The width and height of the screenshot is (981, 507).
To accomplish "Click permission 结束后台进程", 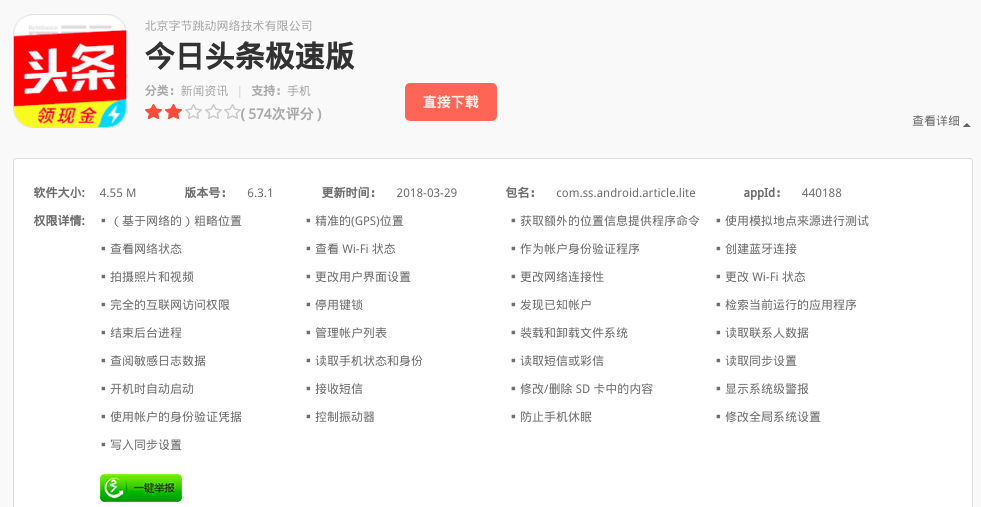I will coord(146,333).
